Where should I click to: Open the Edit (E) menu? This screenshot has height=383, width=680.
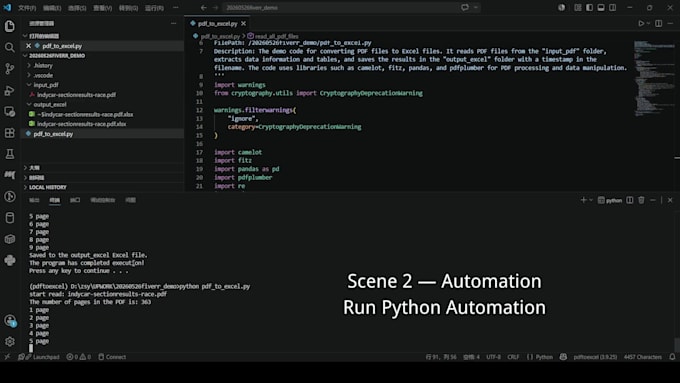pyautogui.click(x=52, y=8)
